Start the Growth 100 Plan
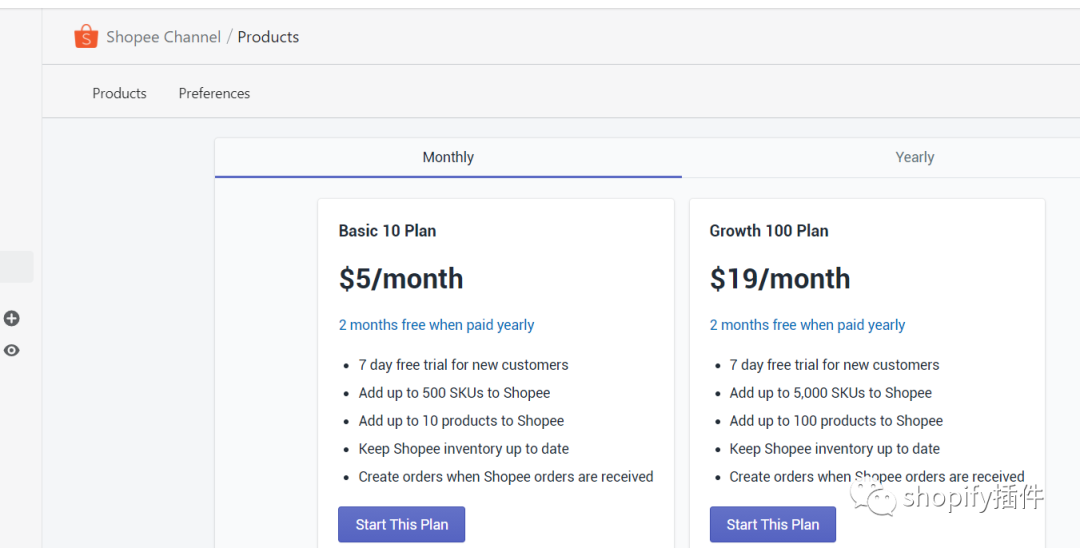This screenshot has height=548, width=1080. pos(772,524)
